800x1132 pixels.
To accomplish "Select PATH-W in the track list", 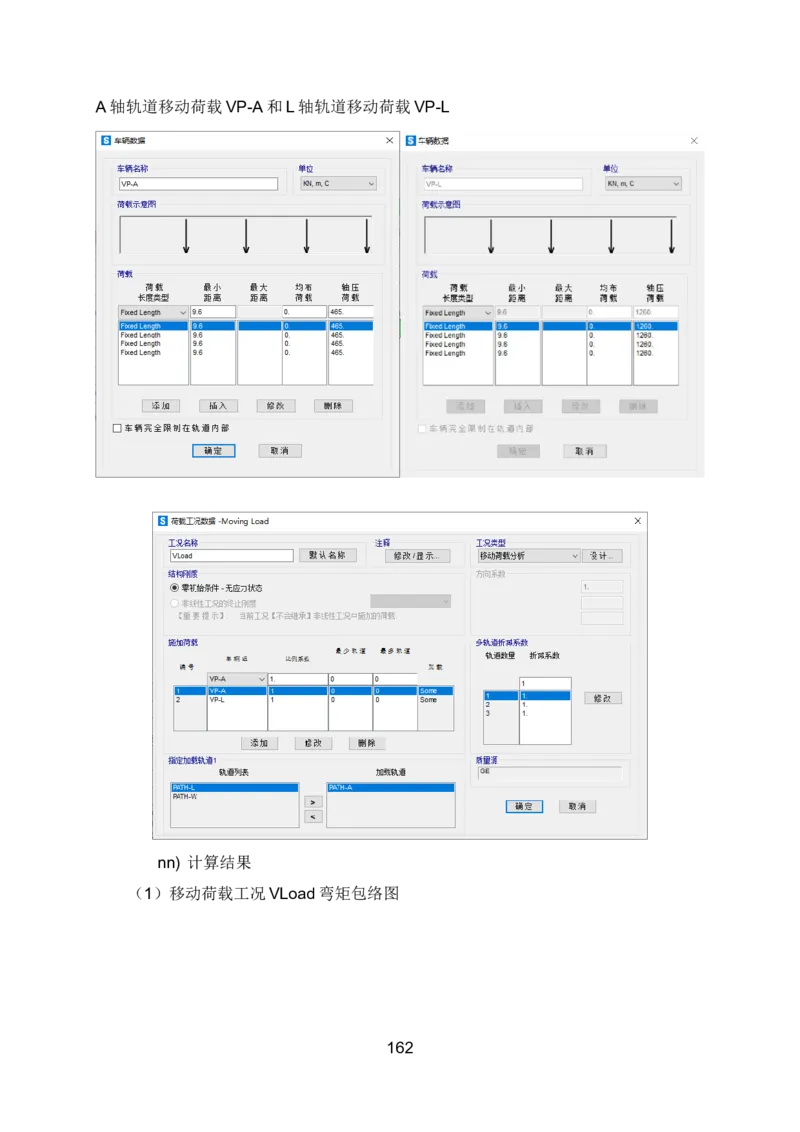I will [x=184, y=797].
